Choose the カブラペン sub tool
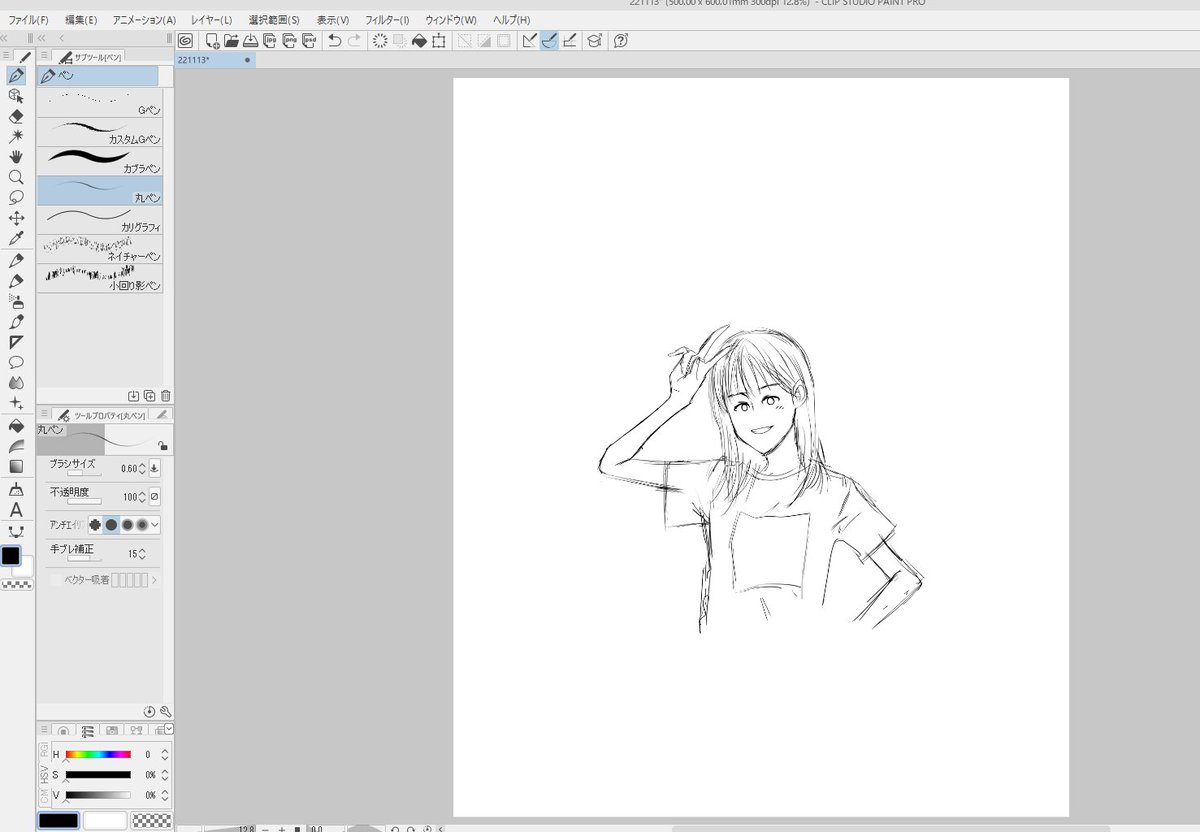Image resolution: width=1200 pixels, height=832 pixels. coord(99,162)
